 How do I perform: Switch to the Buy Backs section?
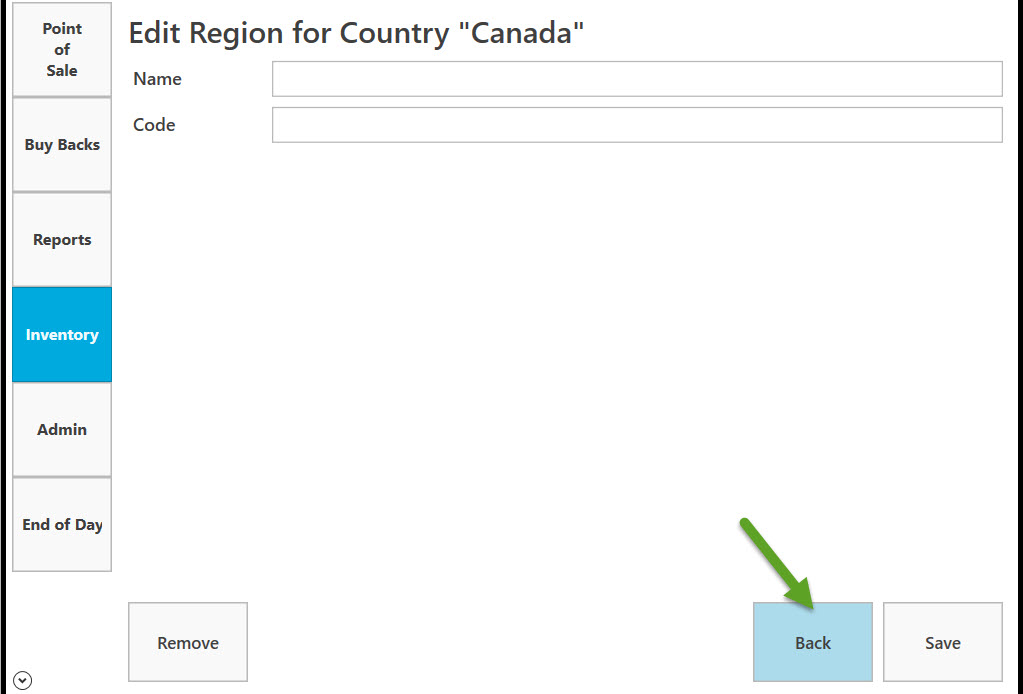[62, 145]
